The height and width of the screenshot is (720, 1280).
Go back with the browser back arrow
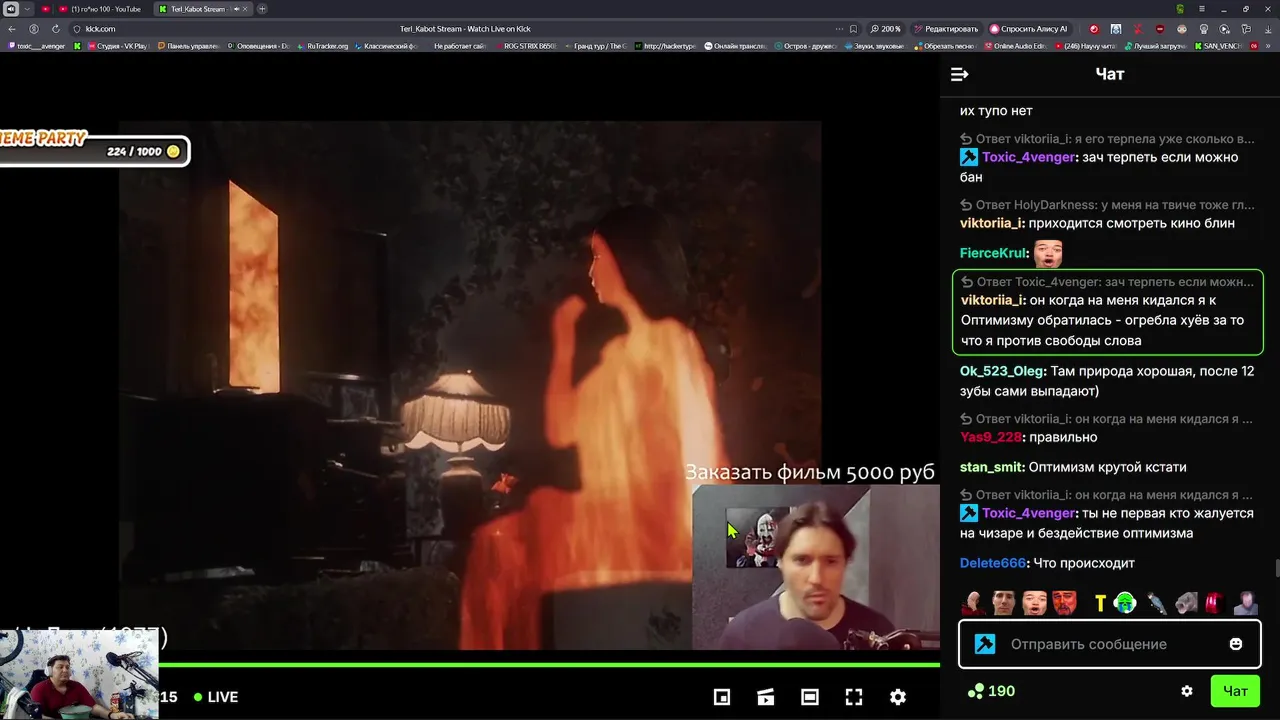click(x=12, y=29)
